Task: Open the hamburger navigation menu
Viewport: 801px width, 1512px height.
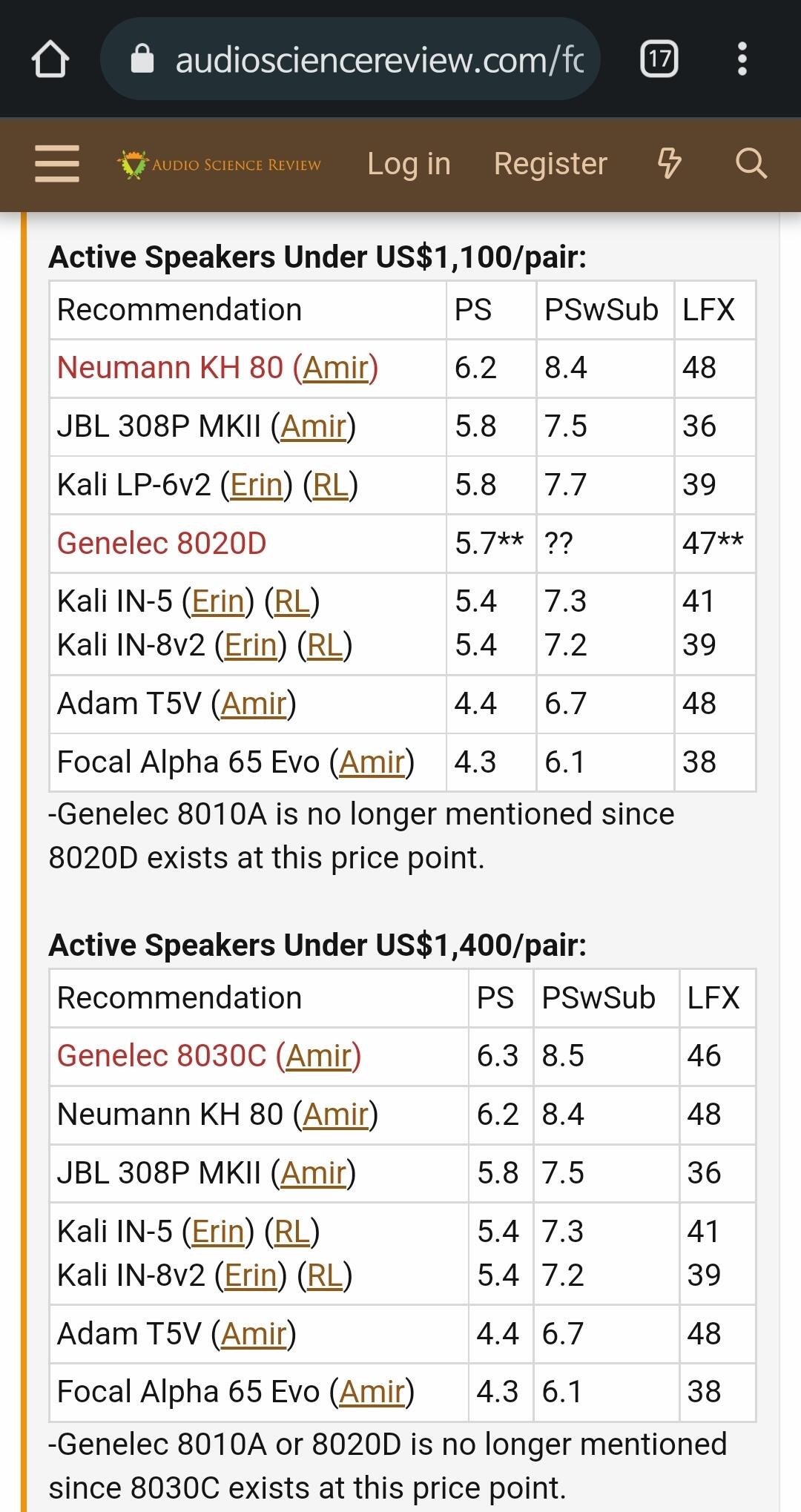Action: click(57, 164)
